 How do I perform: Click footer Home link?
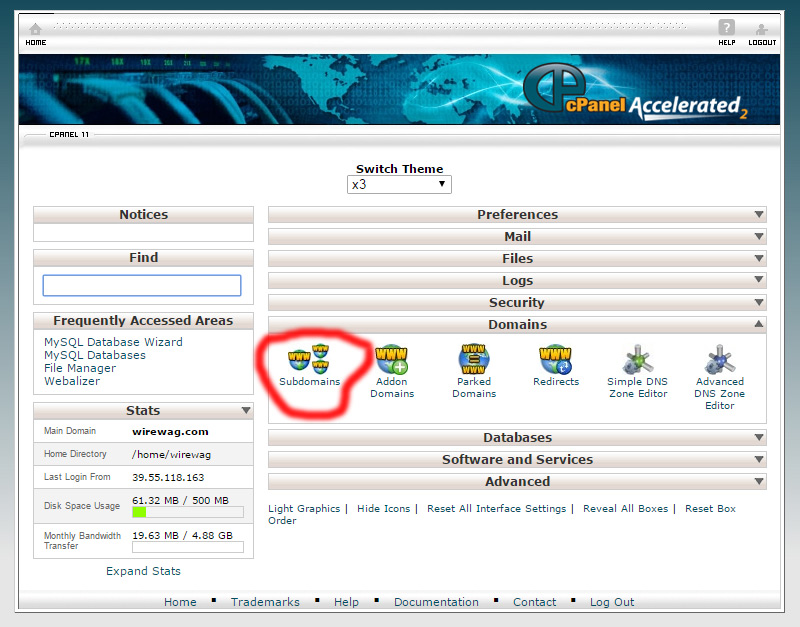[180, 602]
